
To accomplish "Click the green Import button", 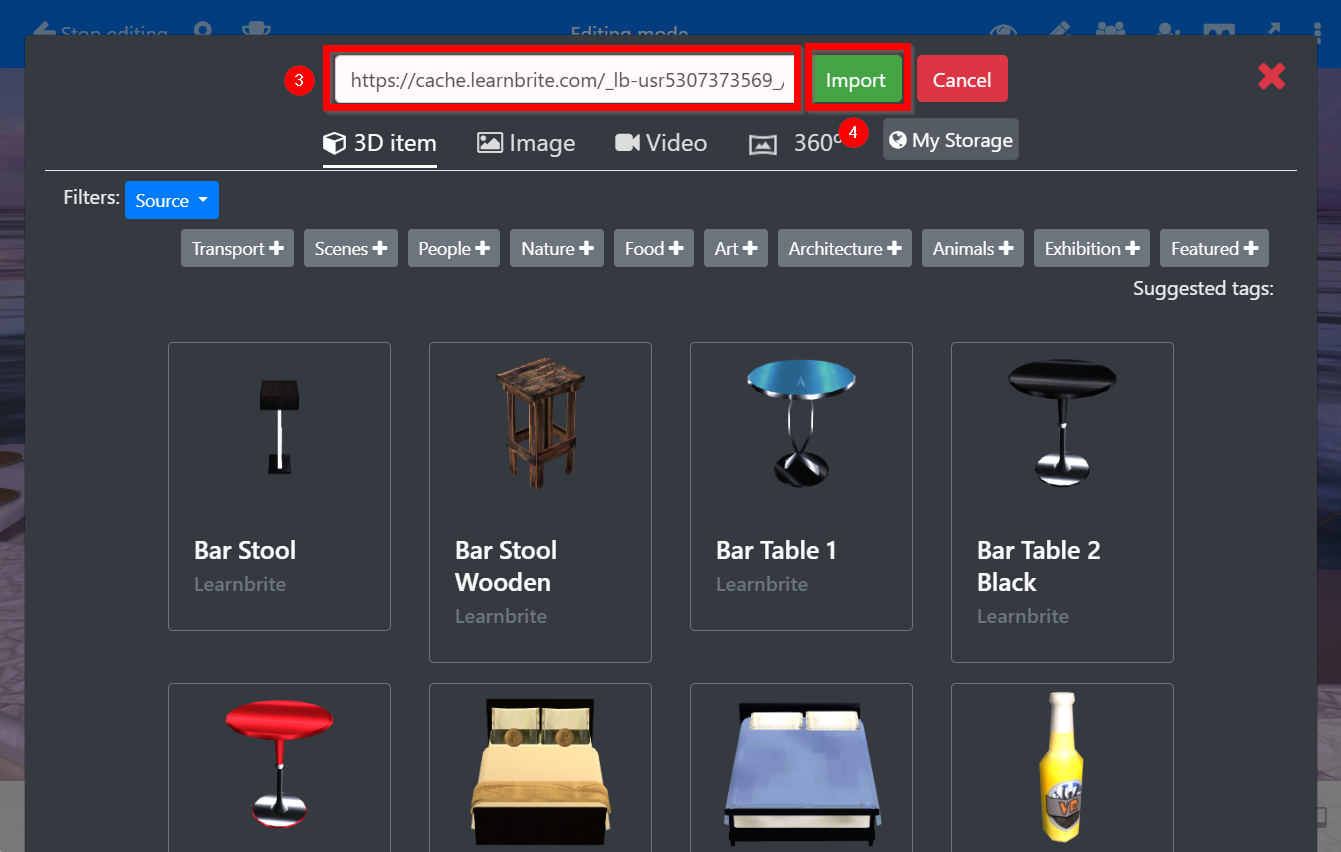I will point(856,80).
